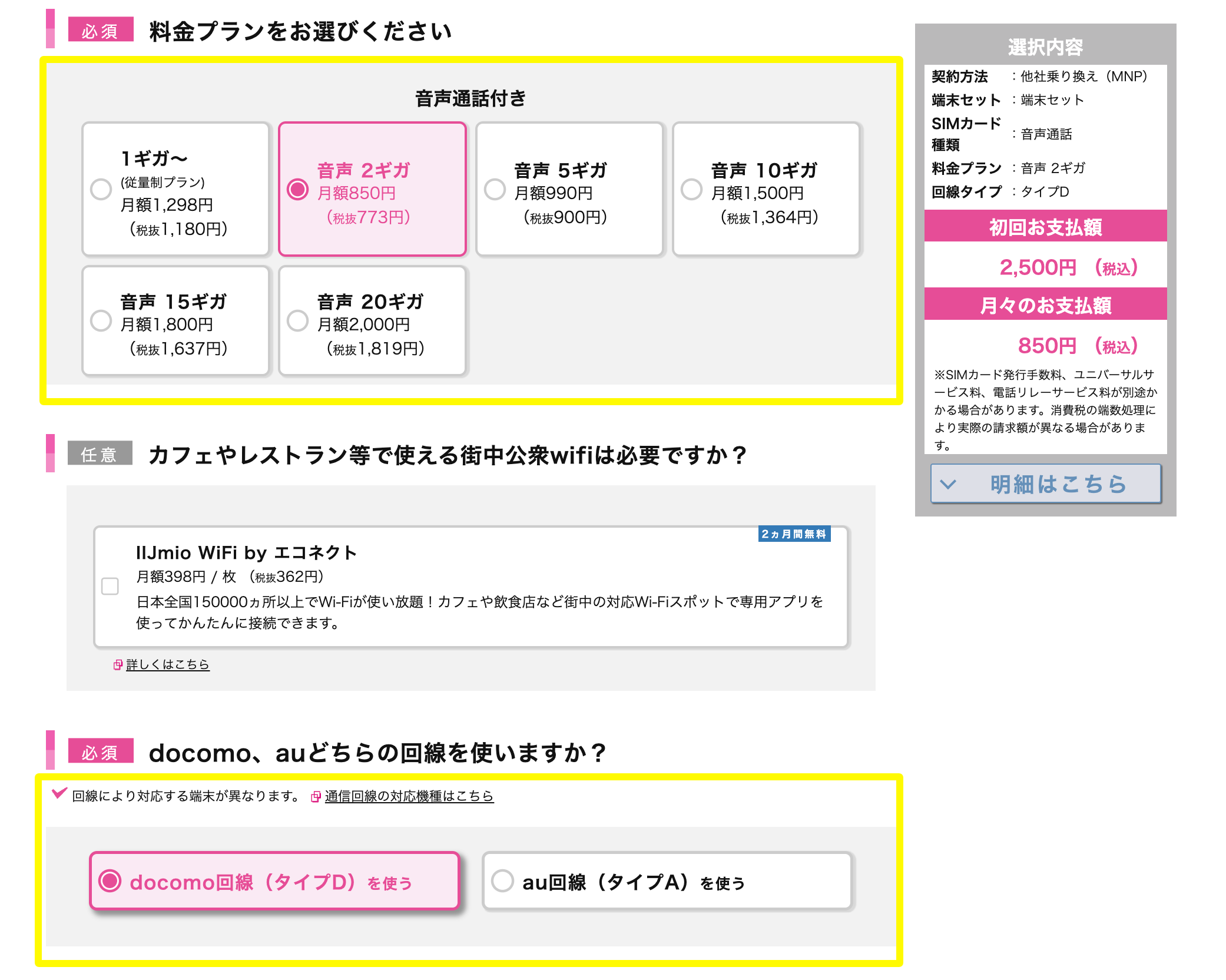Select au回線（タイプA）radio button

[502, 881]
